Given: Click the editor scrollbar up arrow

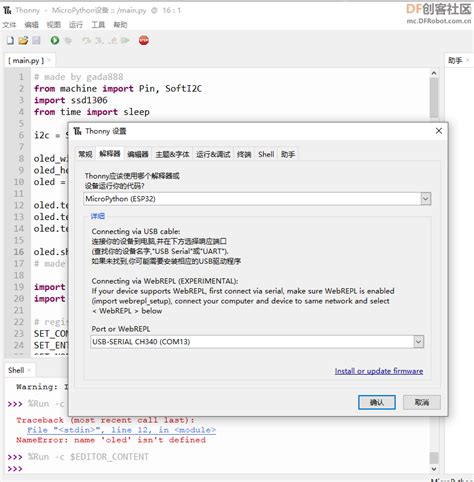Looking at the screenshot, I should point(434,73).
